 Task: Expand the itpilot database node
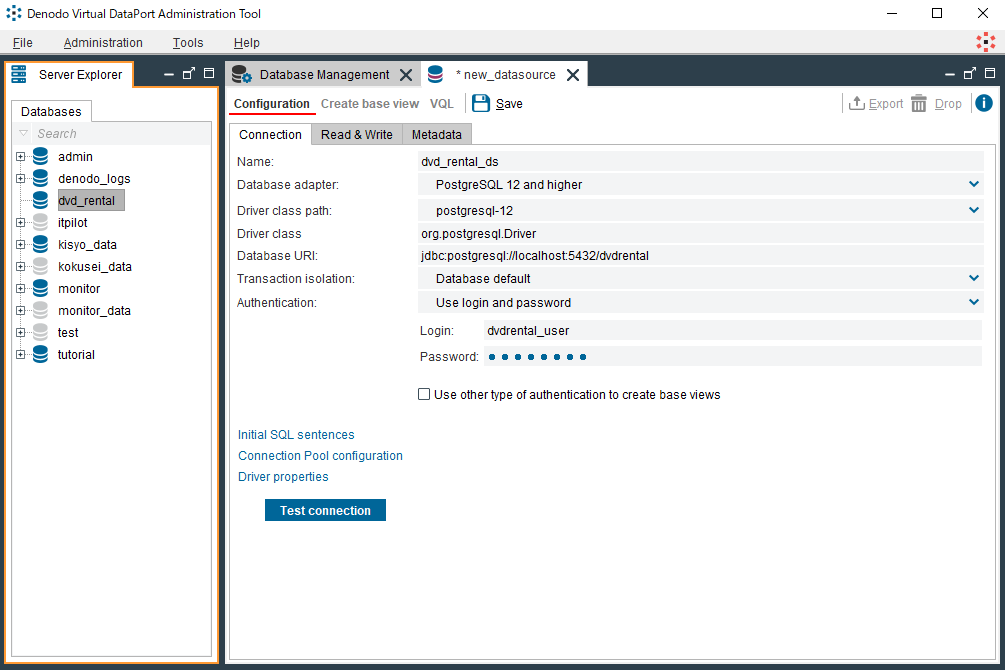point(21,222)
